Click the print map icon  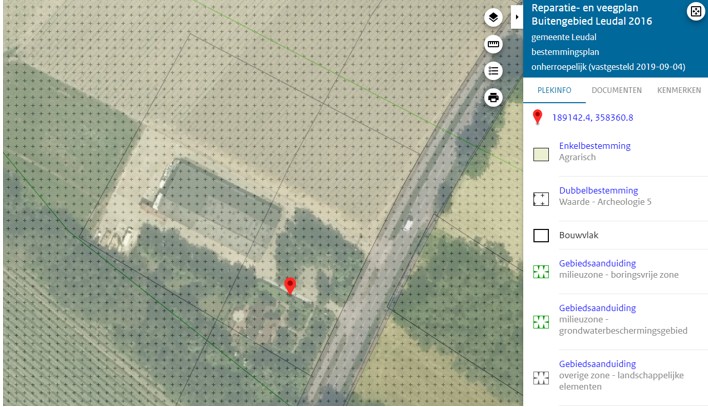pyautogui.click(x=493, y=98)
